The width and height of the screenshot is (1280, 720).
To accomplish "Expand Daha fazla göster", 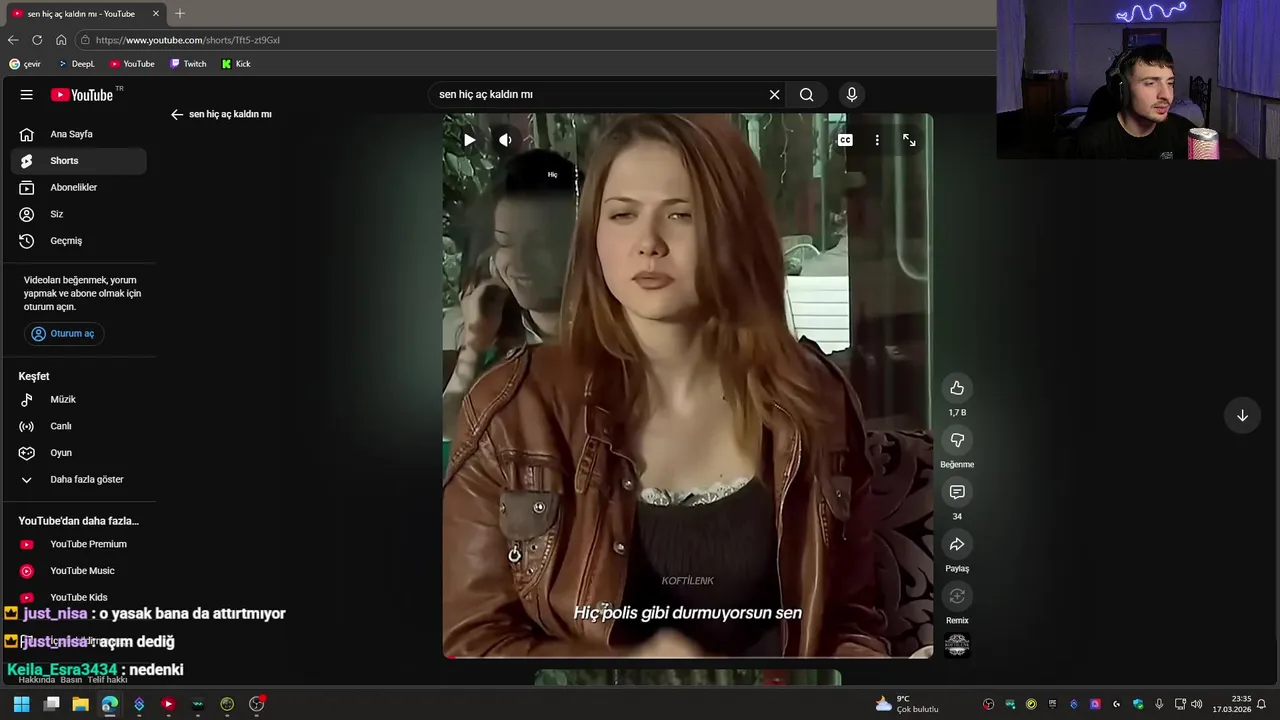I will 78,479.
